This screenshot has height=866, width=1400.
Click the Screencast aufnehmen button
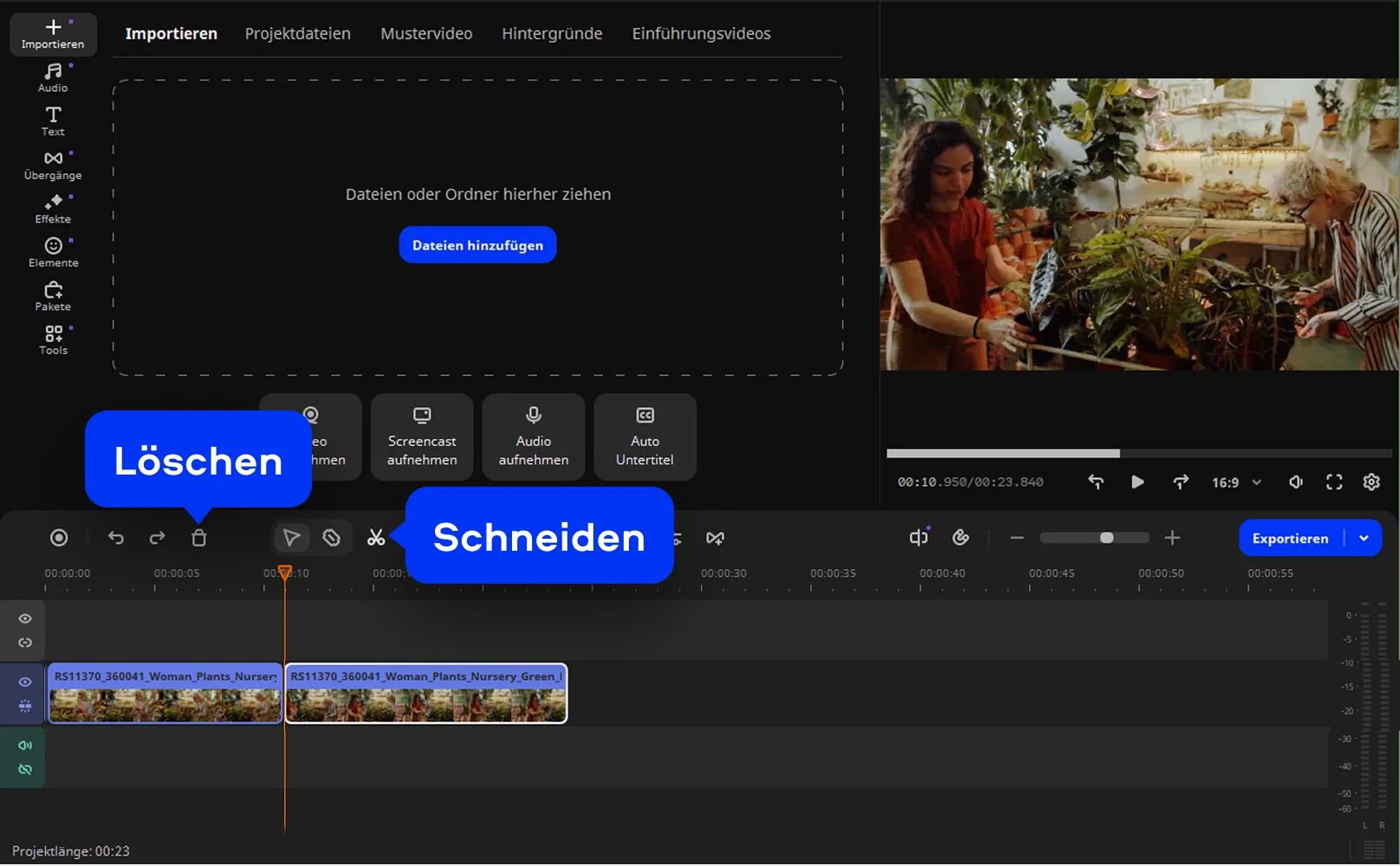(422, 437)
